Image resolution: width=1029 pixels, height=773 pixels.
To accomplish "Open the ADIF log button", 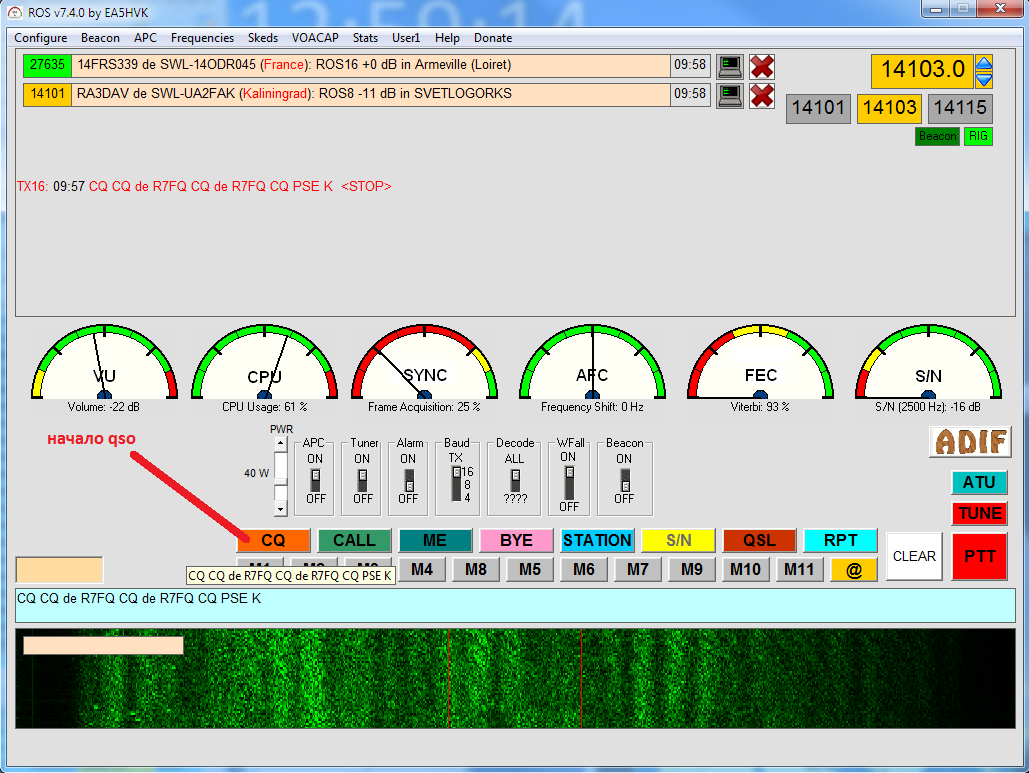I will tap(970, 442).
